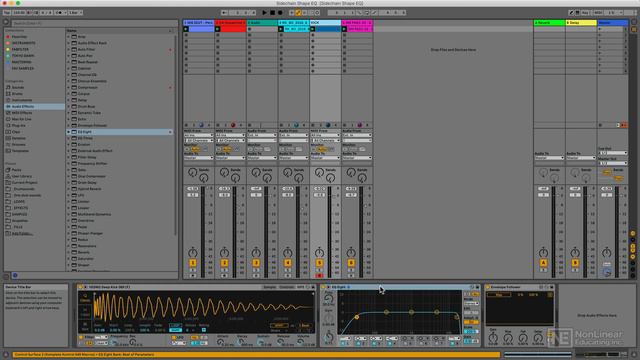Open track 3 Audio From dropdown
Viewport: 640px width, 360px height.
coord(262,135)
